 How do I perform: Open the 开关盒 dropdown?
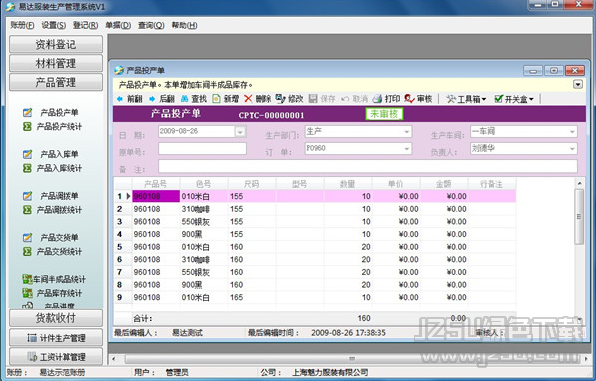[x=514, y=99]
